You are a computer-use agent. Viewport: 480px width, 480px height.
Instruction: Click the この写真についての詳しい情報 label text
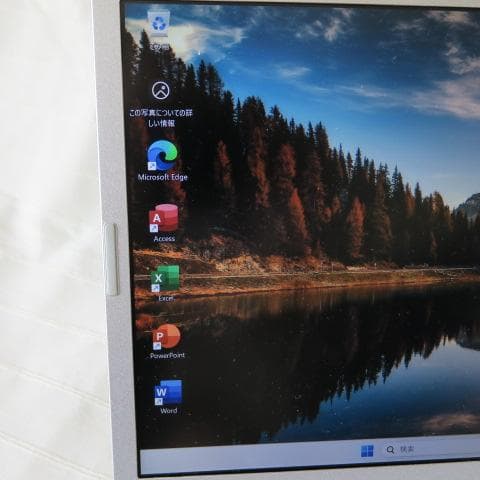[x=161, y=118]
